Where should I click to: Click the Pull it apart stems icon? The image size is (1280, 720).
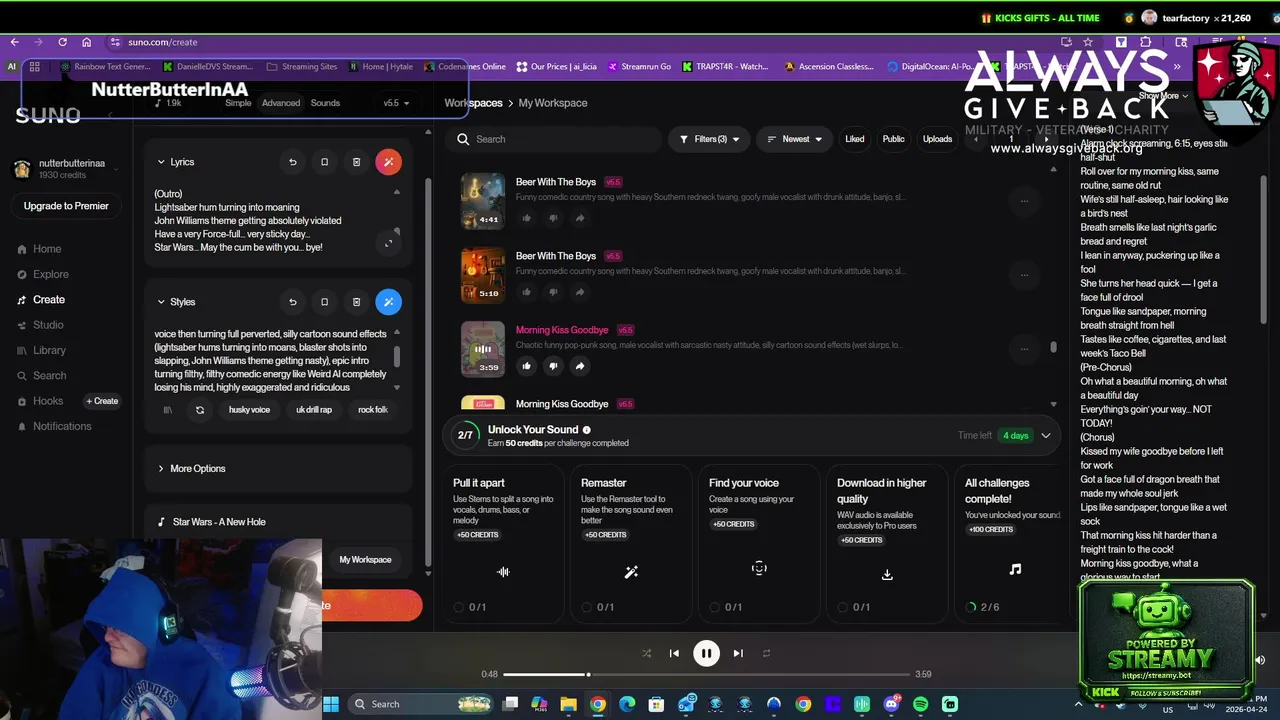click(503, 572)
